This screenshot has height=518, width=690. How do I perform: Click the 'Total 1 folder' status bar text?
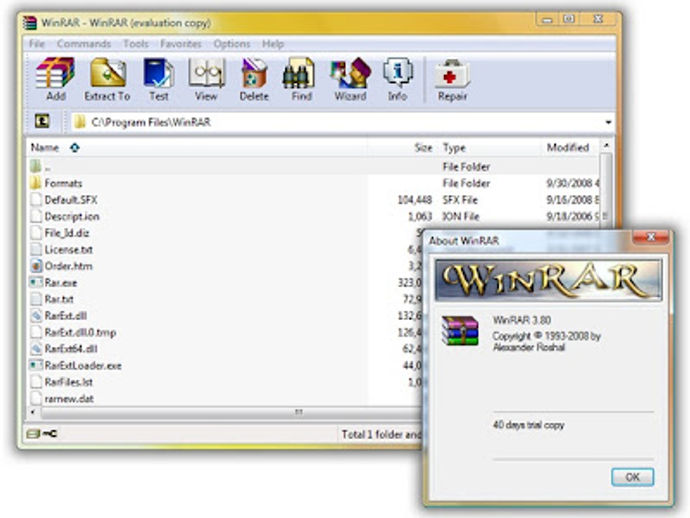[x=381, y=434]
